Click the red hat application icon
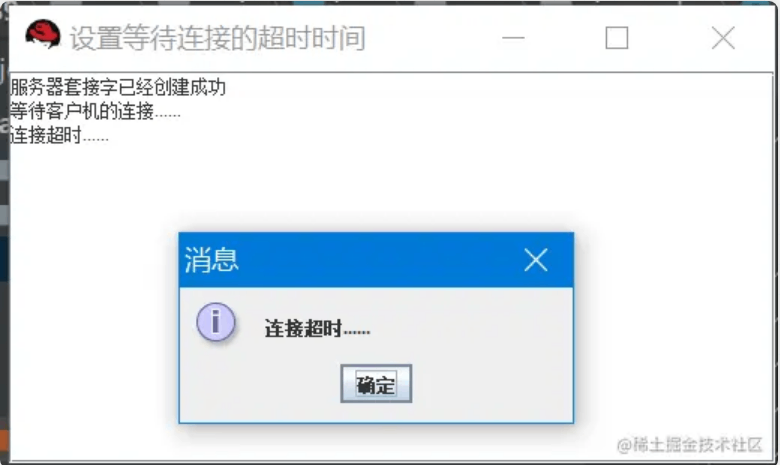This screenshot has height=465, width=780. [x=43, y=35]
